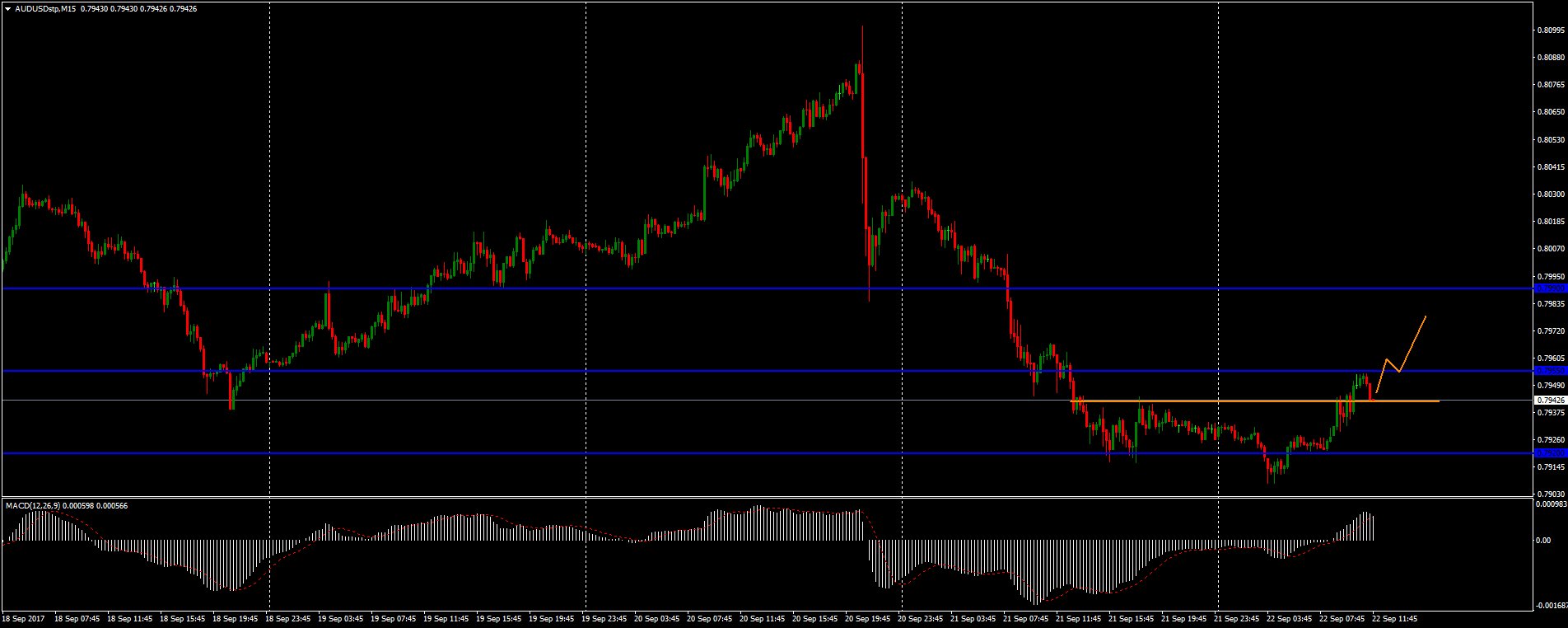Select the 18 Sep 15:45 time label
Image resolution: width=1568 pixels, height=628 pixels.
click(x=184, y=617)
